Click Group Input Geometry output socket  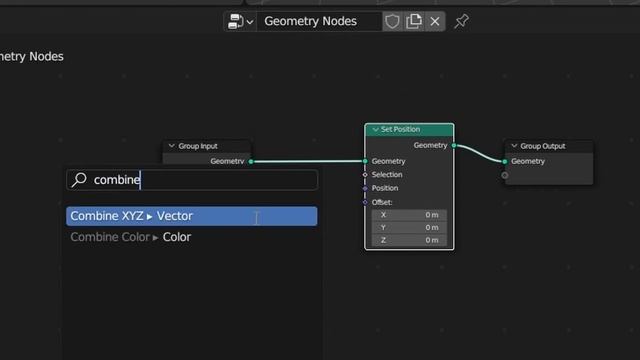[251, 162]
